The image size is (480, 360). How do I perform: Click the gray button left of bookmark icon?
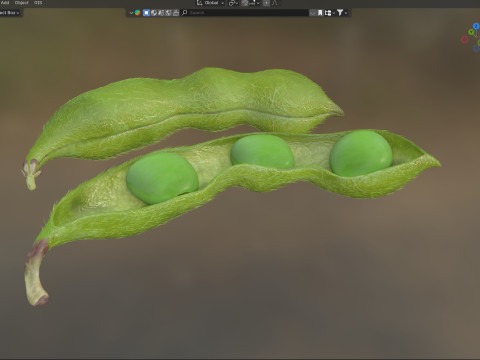(x=313, y=13)
